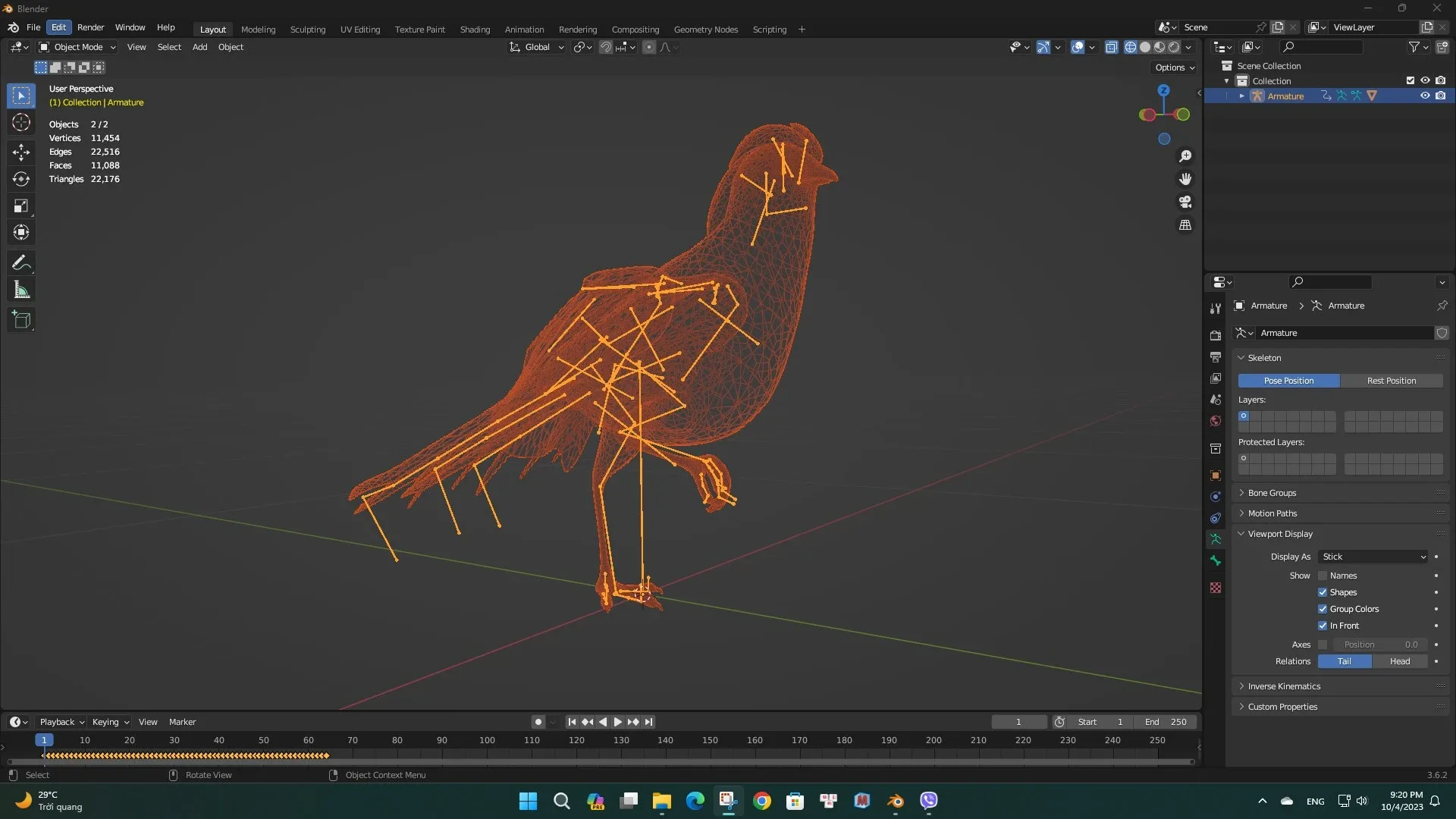Pick the Scale tool
The height and width of the screenshot is (819, 1456).
point(21,206)
